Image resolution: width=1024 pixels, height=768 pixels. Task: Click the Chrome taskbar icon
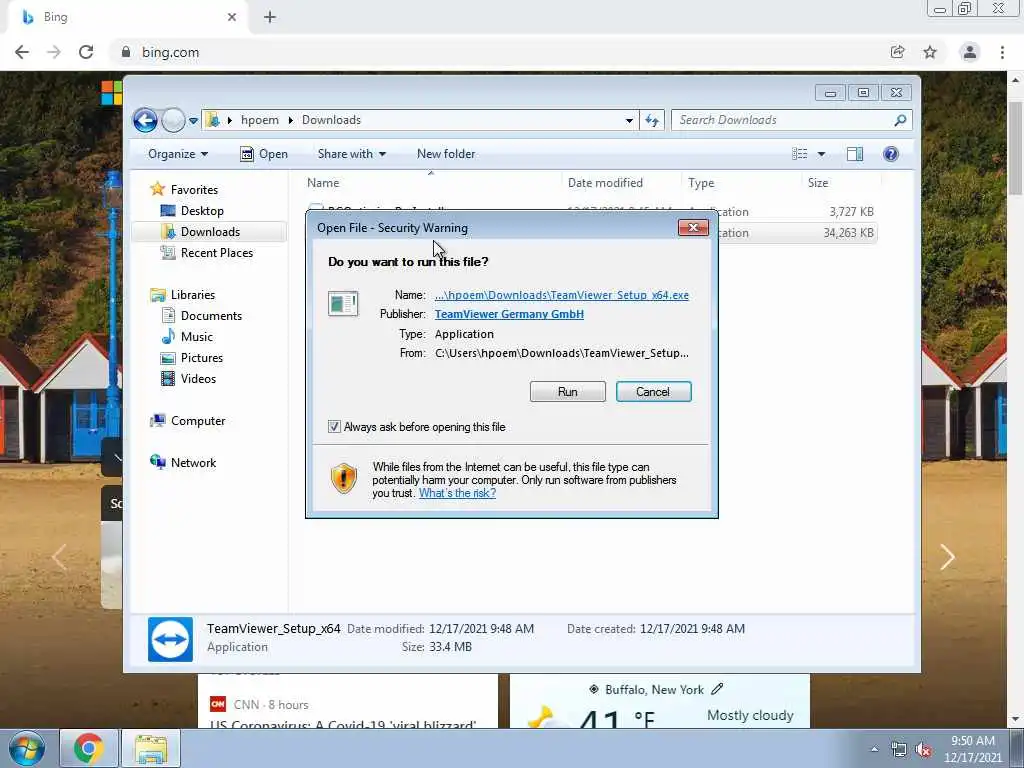tap(88, 748)
